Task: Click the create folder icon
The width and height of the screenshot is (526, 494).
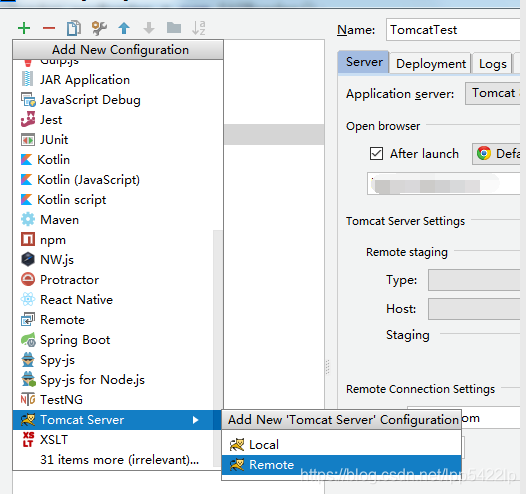Action: (x=174, y=28)
